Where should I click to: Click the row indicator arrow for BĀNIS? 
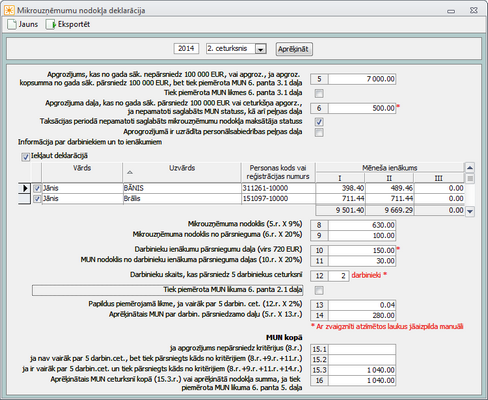coord(25,188)
